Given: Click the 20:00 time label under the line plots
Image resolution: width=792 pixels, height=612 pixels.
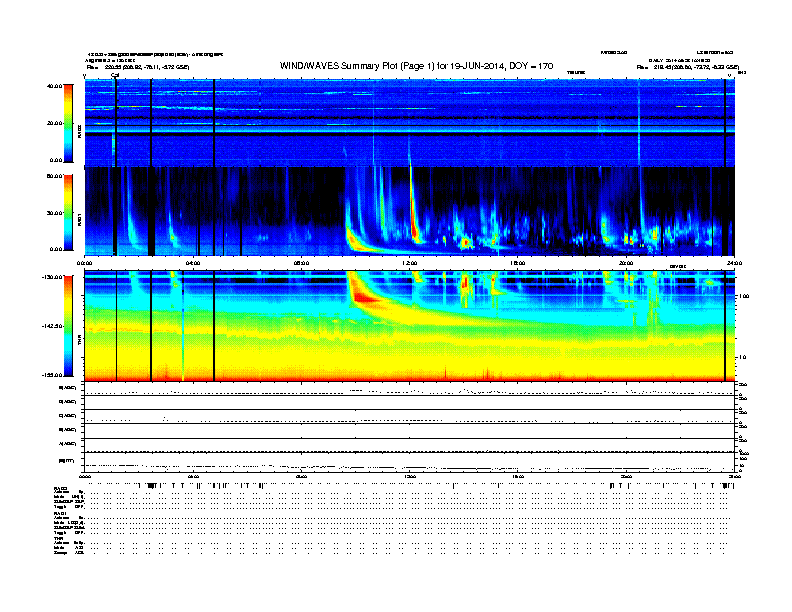Looking at the screenshot, I should [626, 476].
